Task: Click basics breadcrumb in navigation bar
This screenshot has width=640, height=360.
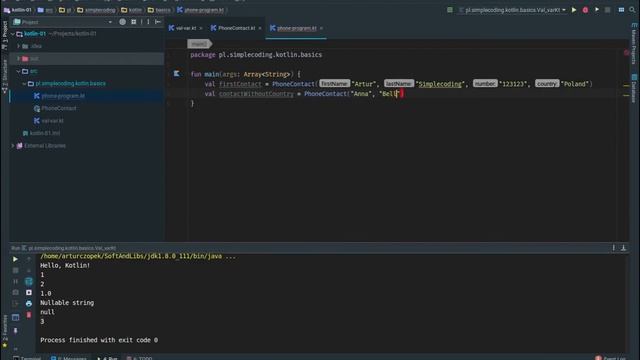Action: point(159,10)
